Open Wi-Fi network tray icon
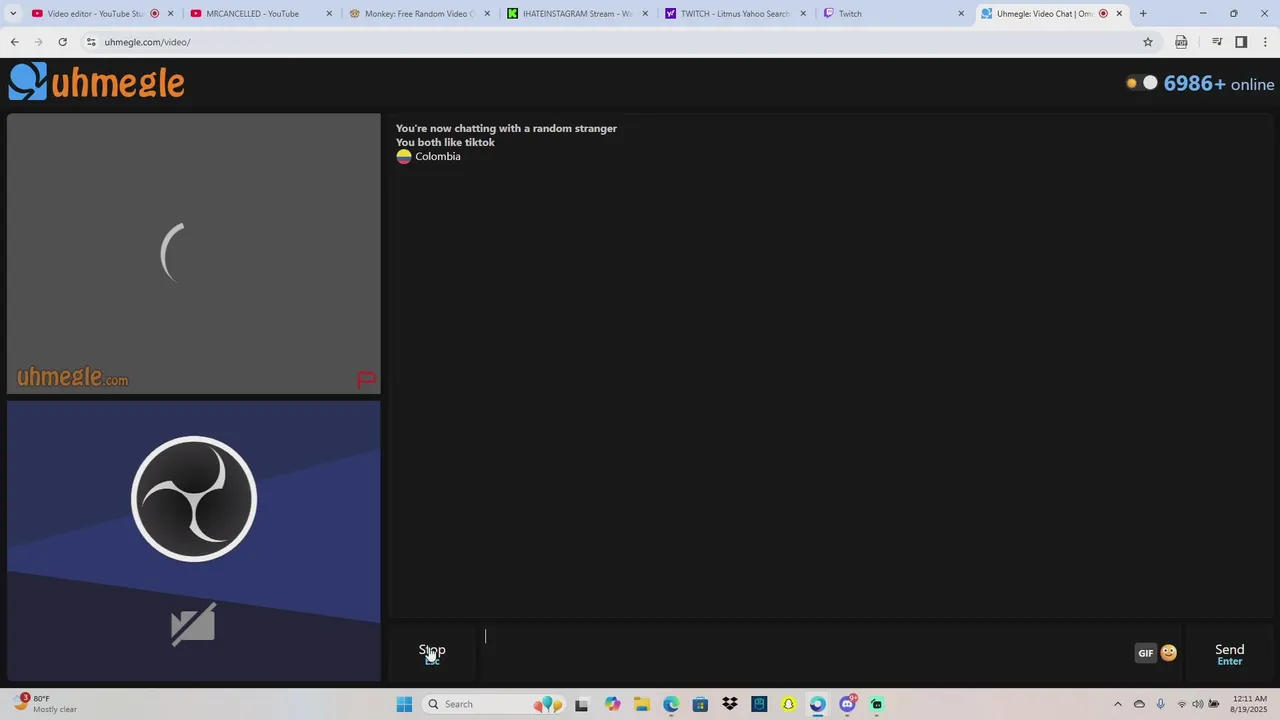Viewport: 1280px width, 720px height. pyautogui.click(x=1182, y=704)
